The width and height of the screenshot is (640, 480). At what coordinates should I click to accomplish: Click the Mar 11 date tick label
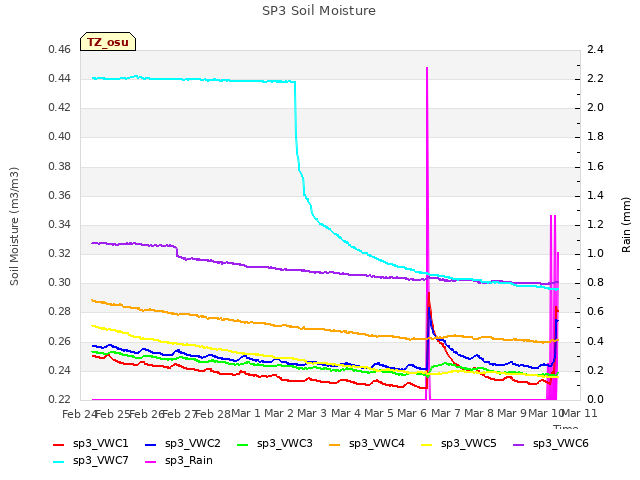pos(580,413)
